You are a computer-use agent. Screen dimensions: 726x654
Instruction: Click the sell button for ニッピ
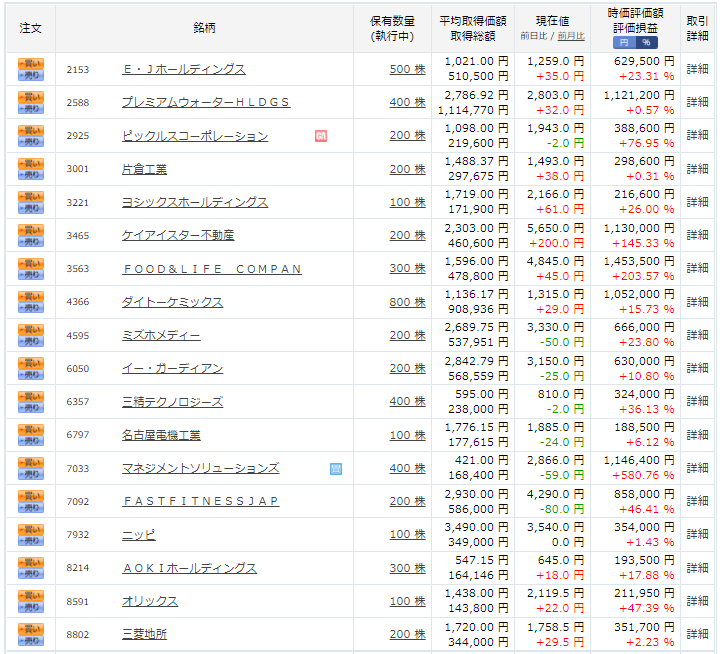31,541
